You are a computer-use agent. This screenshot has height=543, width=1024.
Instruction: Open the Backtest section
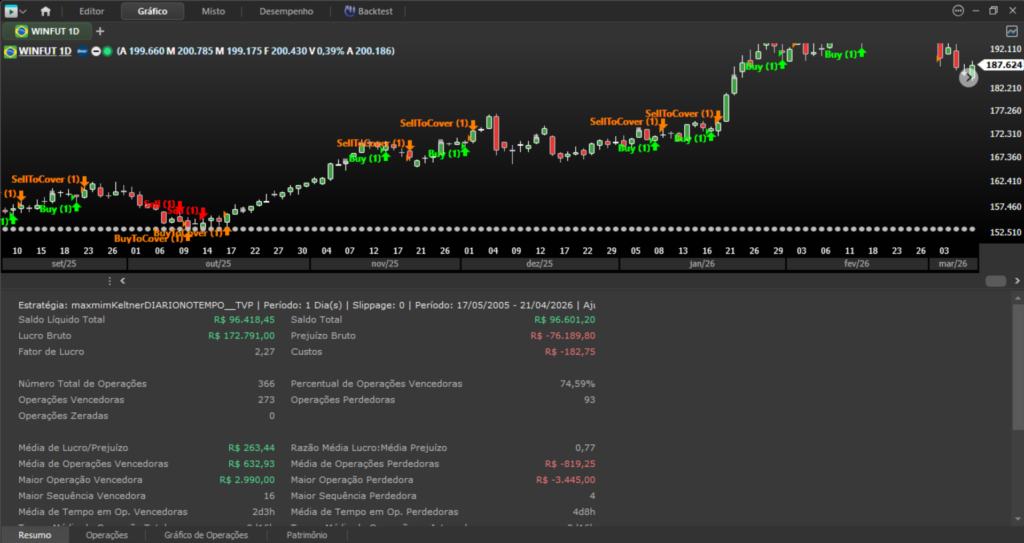(368, 11)
